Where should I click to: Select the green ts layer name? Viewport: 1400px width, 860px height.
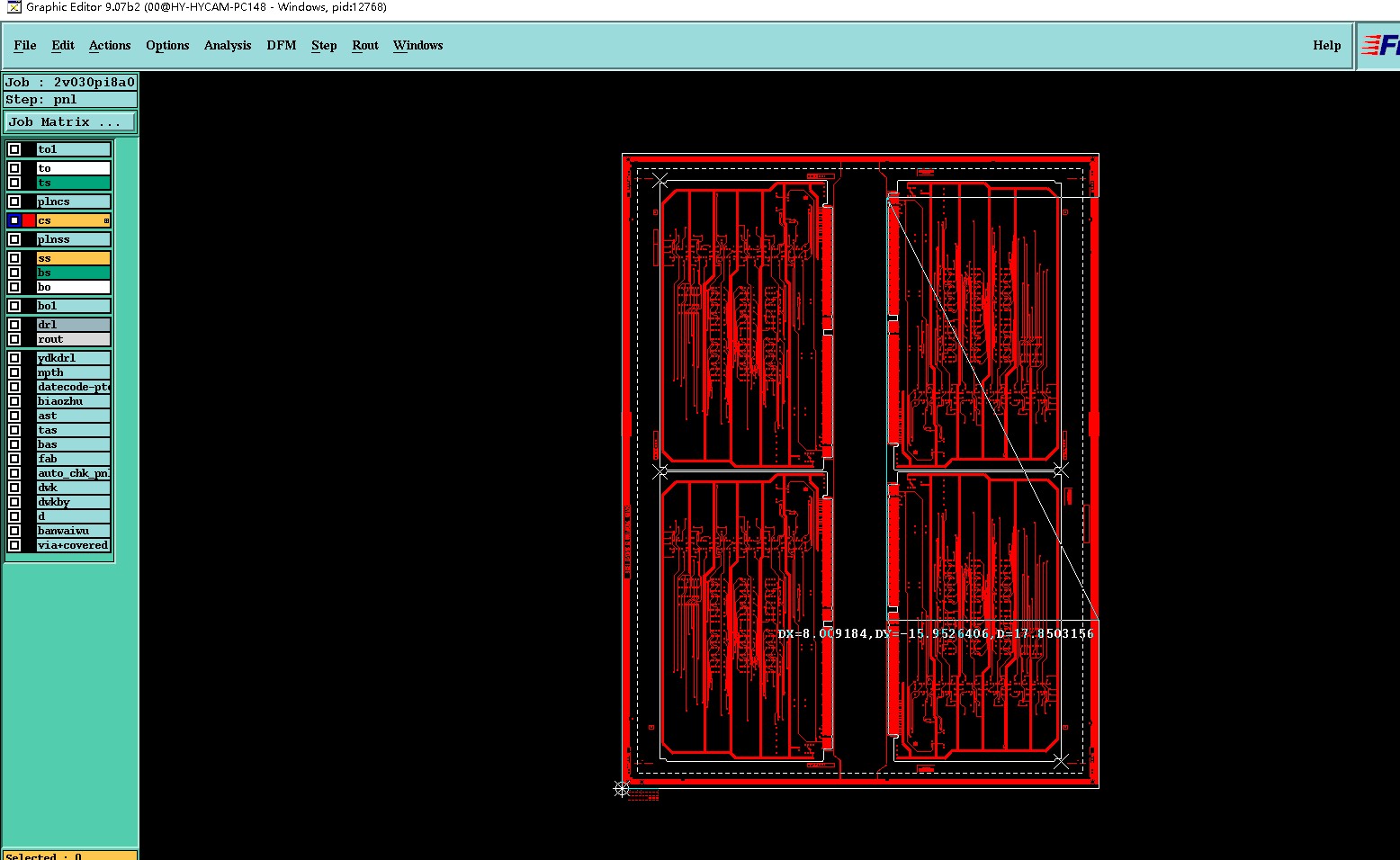coord(73,183)
